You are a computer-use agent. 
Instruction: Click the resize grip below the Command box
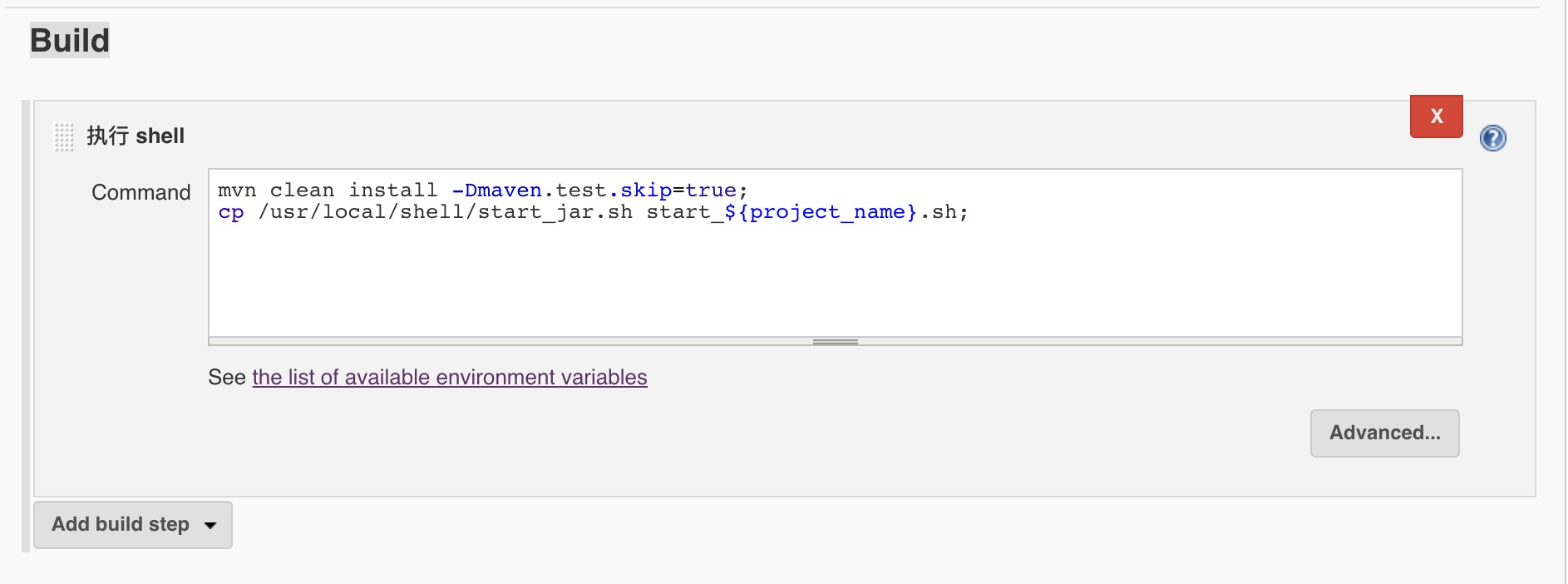click(x=836, y=342)
